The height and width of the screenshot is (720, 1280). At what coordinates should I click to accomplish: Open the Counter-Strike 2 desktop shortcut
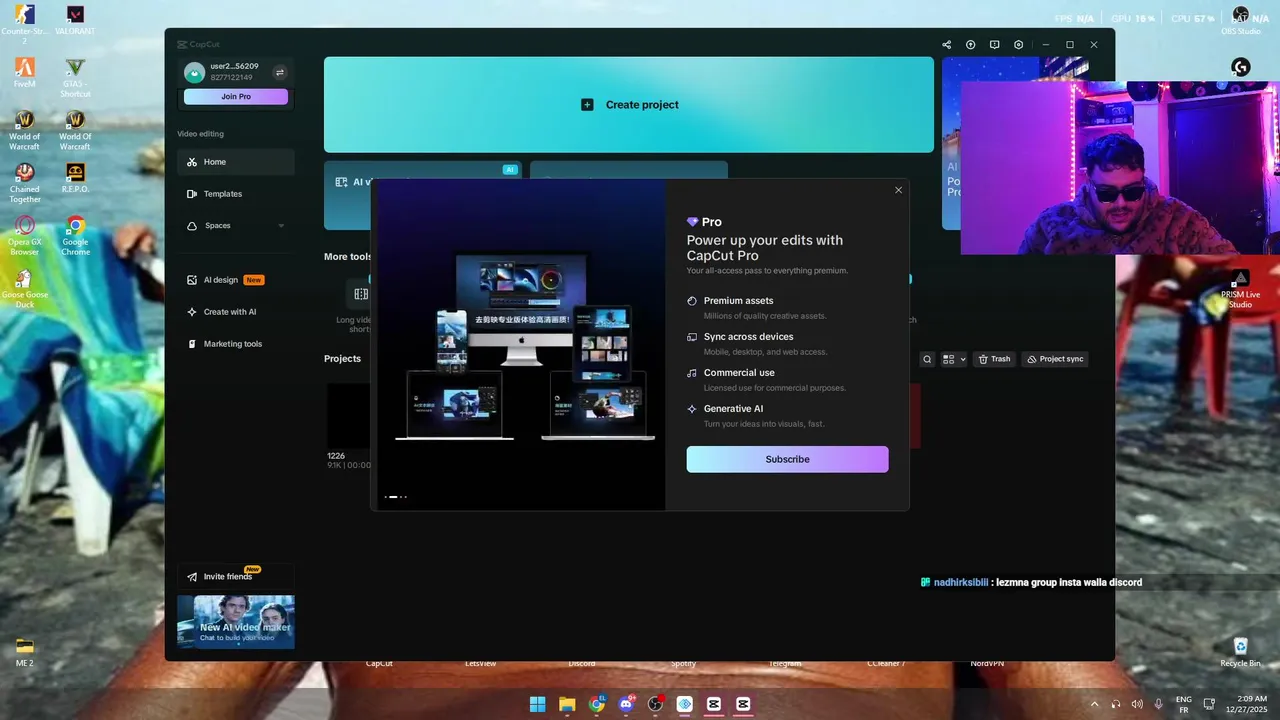click(x=25, y=22)
